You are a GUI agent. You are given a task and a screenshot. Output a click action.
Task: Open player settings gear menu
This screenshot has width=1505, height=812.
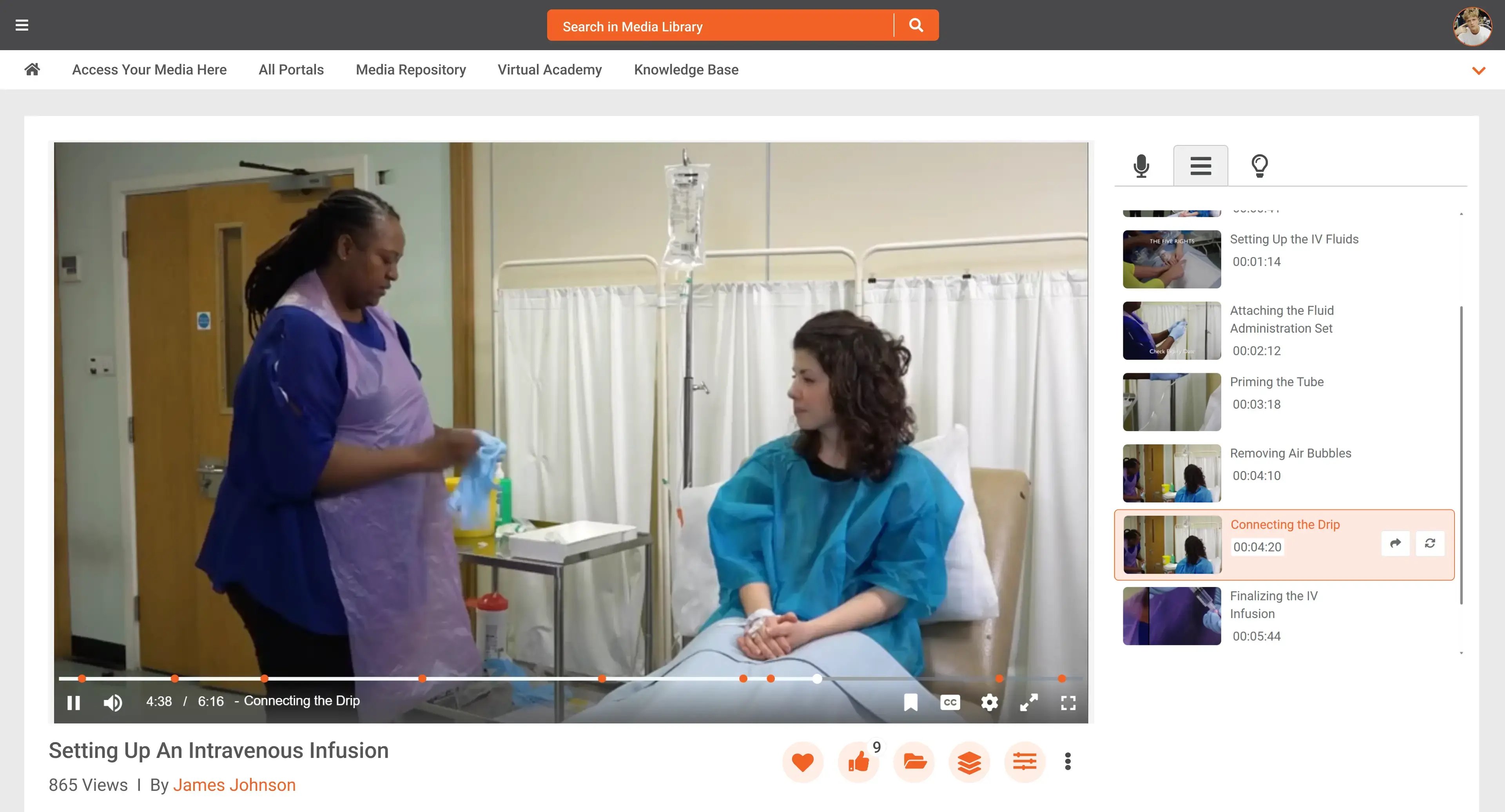(989, 702)
